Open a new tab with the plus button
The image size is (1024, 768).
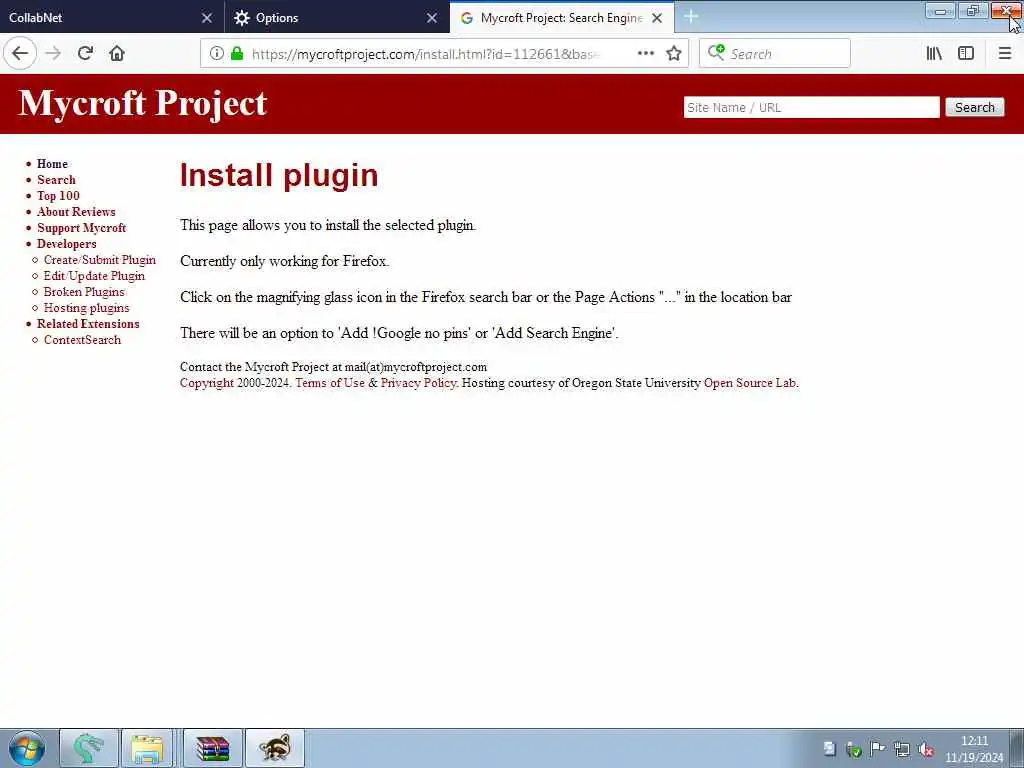point(691,17)
